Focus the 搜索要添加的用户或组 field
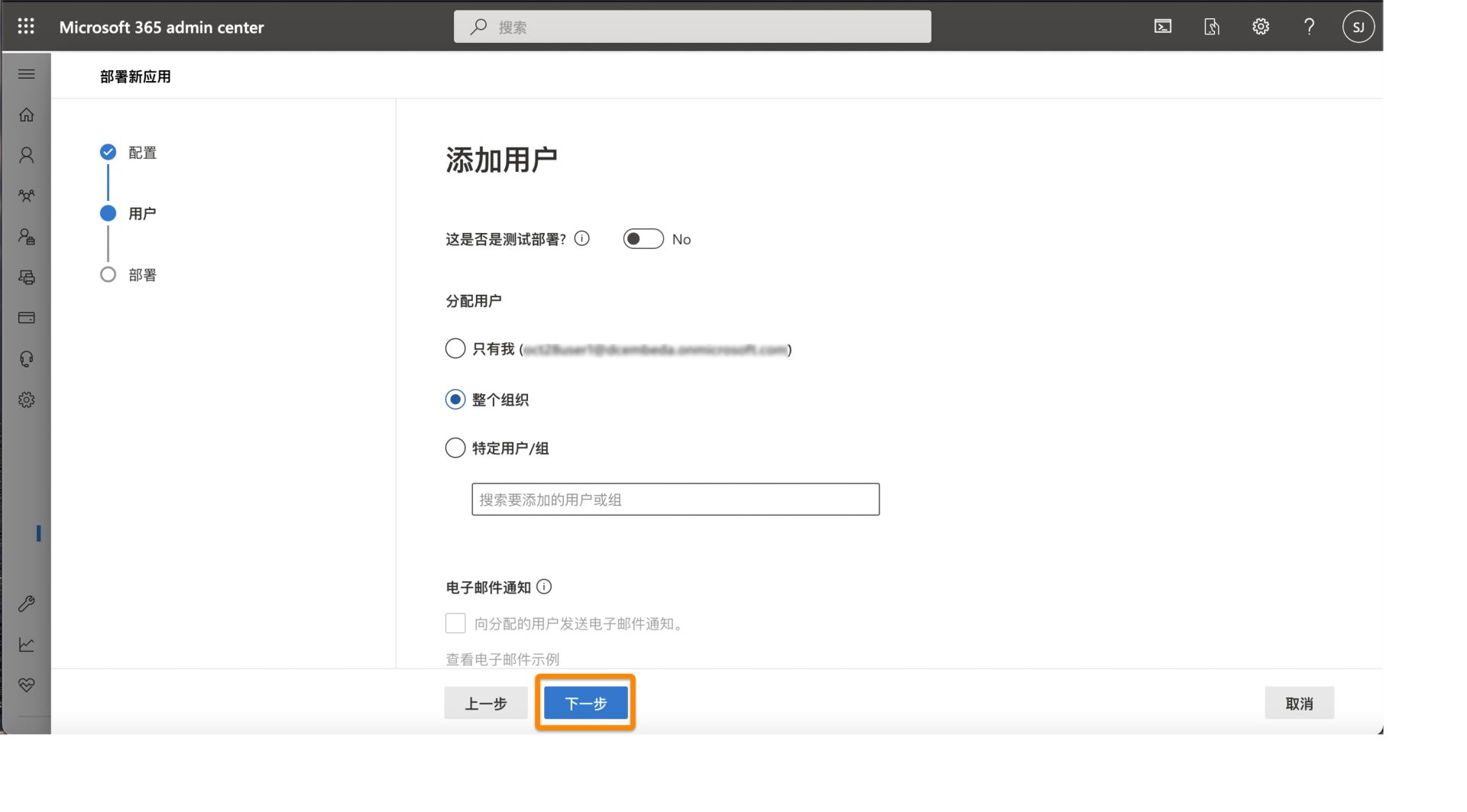1467x812 pixels. pyautogui.click(x=675, y=500)
